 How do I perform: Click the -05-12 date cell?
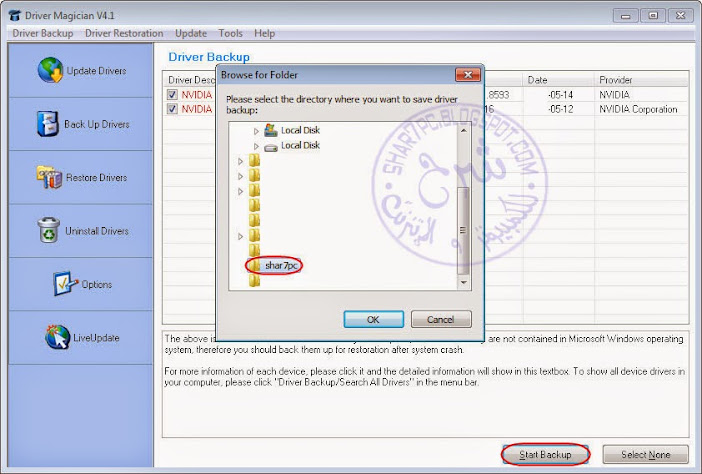pos(560,109)
